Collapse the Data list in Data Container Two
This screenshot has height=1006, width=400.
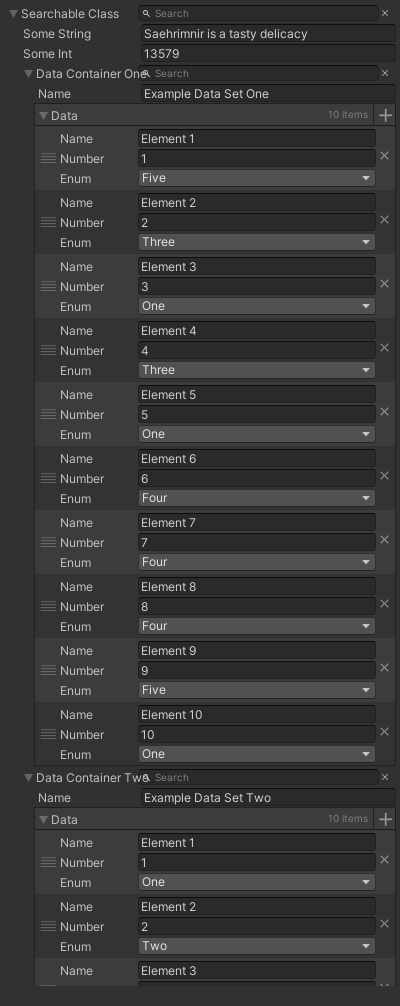(44, 819)
